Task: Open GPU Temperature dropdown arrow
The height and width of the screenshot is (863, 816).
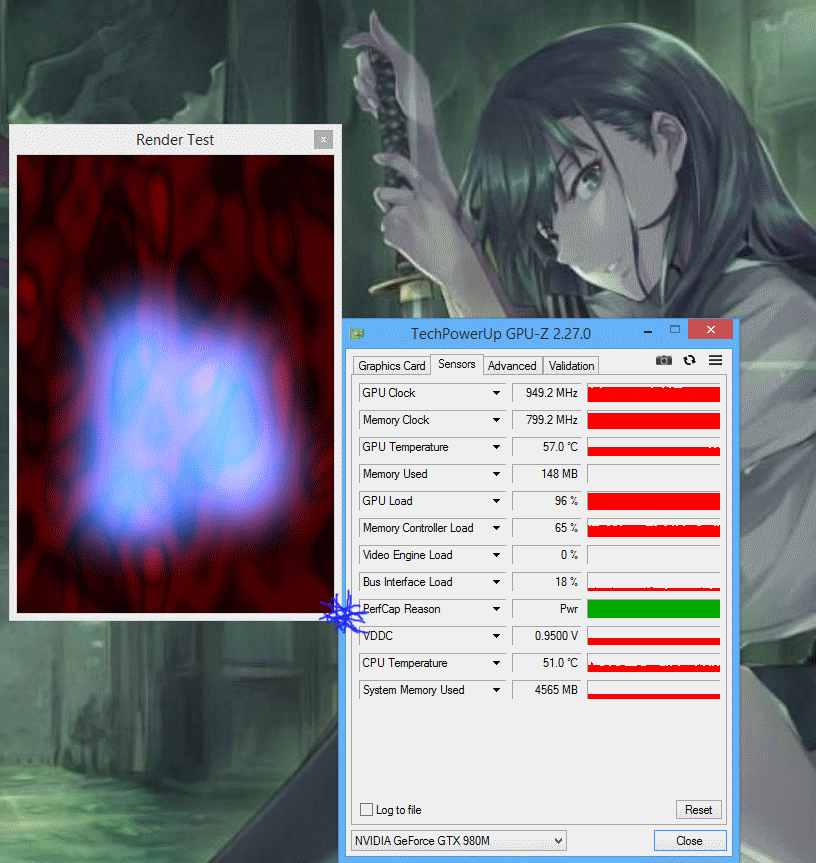Action: click(x=496, y=447)
